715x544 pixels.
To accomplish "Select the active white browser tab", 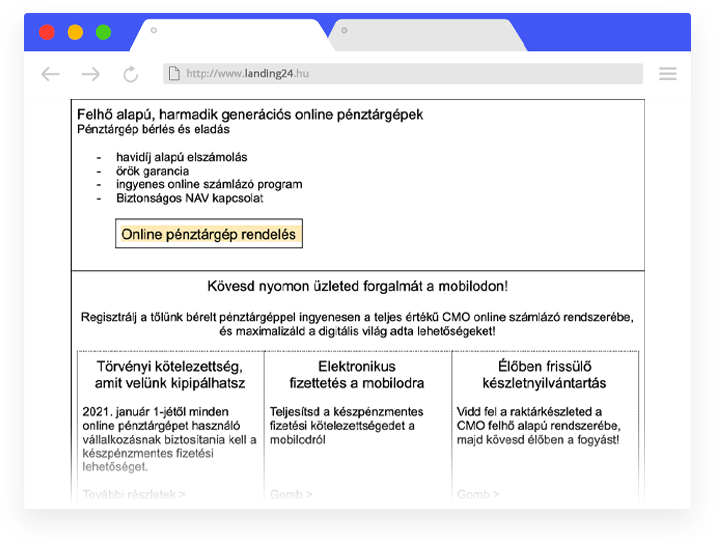I will coord(235,35).
